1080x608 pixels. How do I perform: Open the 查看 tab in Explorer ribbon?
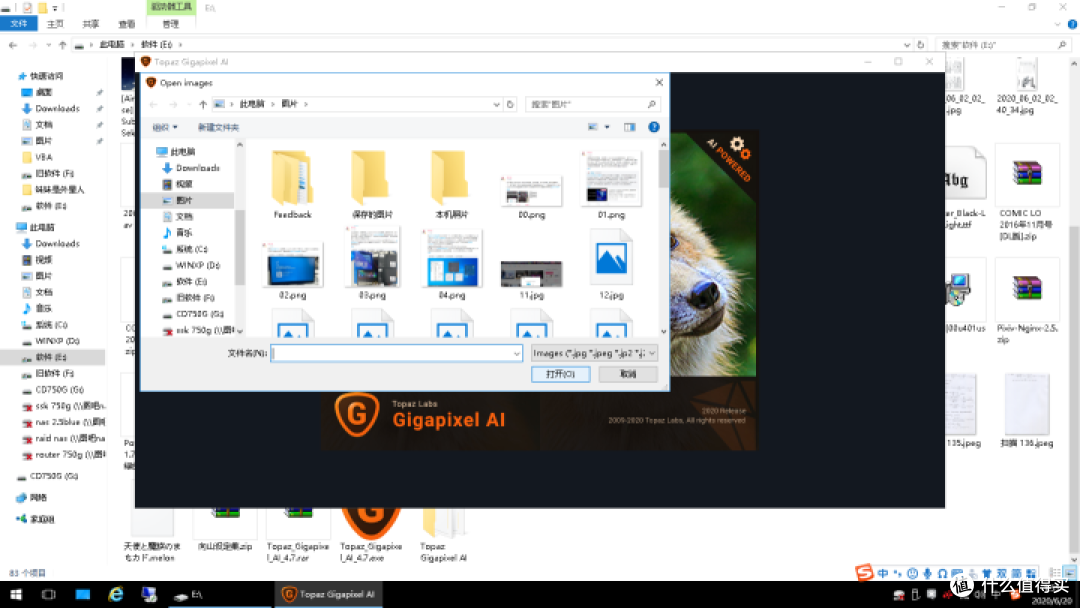coord(127,24)
